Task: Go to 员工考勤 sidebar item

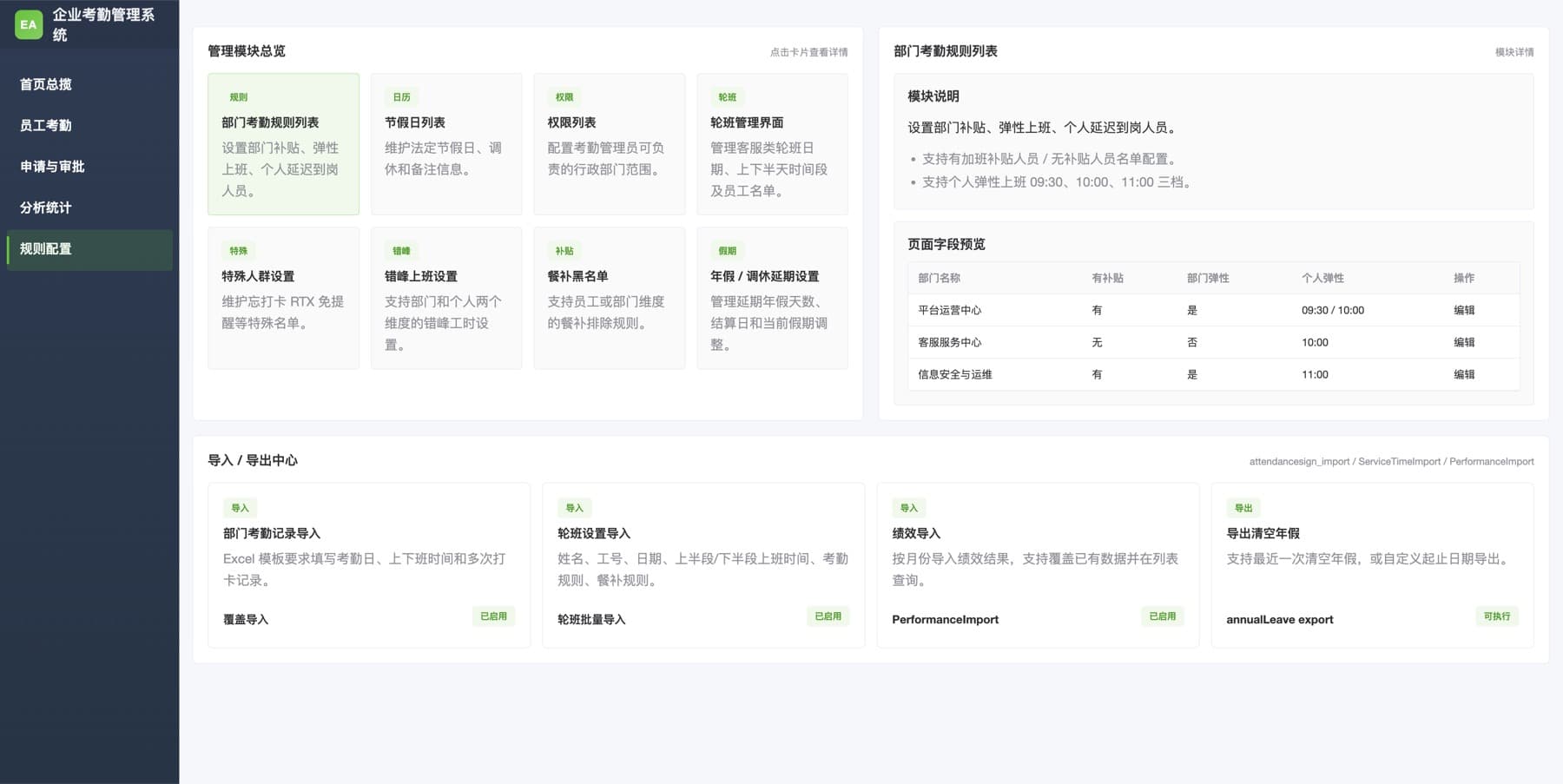Action: [89, 125]
